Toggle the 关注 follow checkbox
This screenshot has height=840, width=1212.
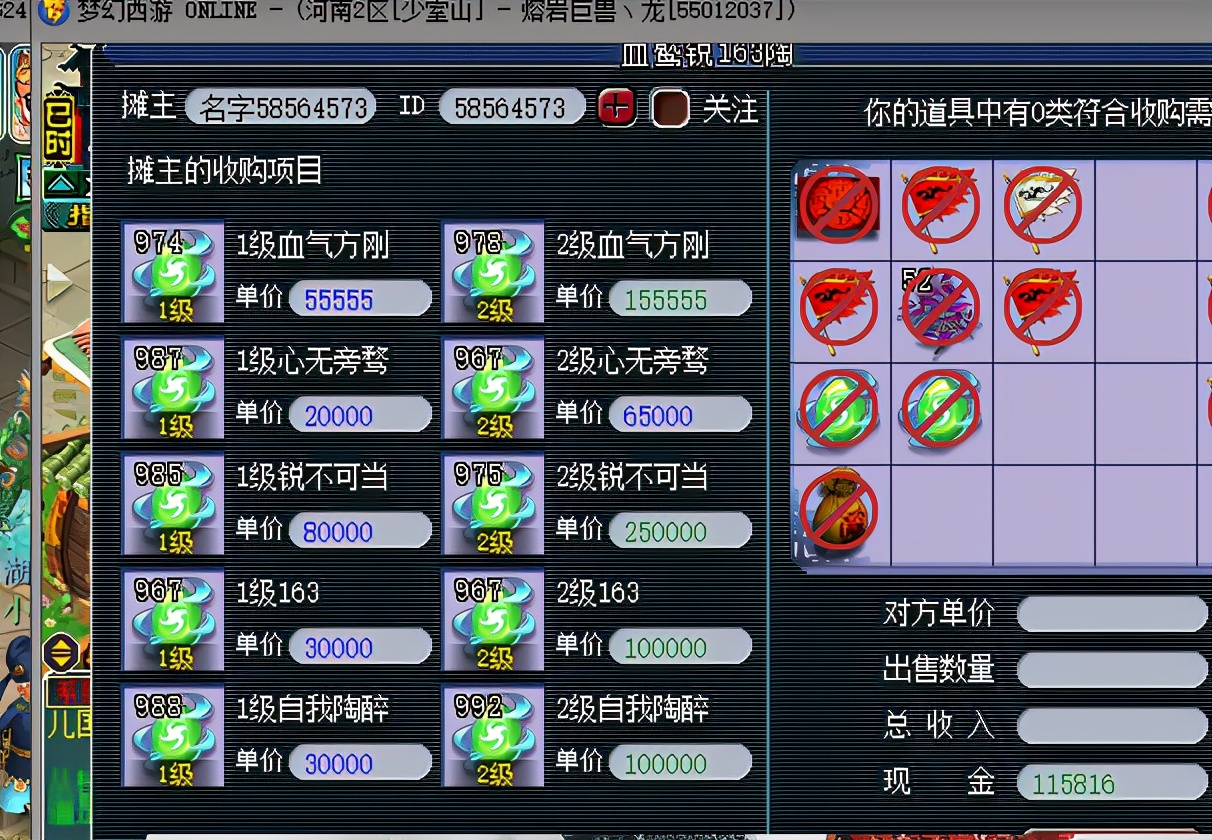[x=670, y=107]
